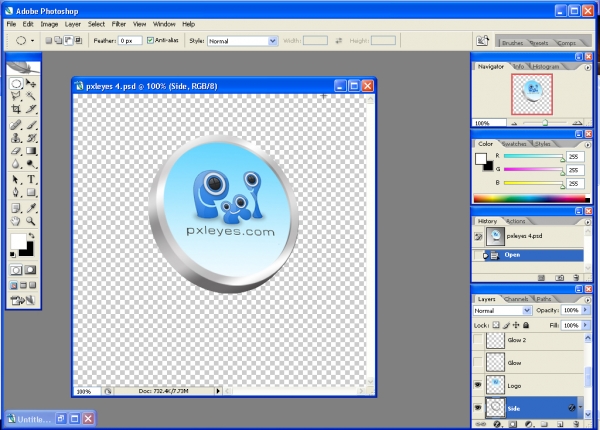600x430 pixels.
Task: Select the Notes tool
Action: point(16,208)
